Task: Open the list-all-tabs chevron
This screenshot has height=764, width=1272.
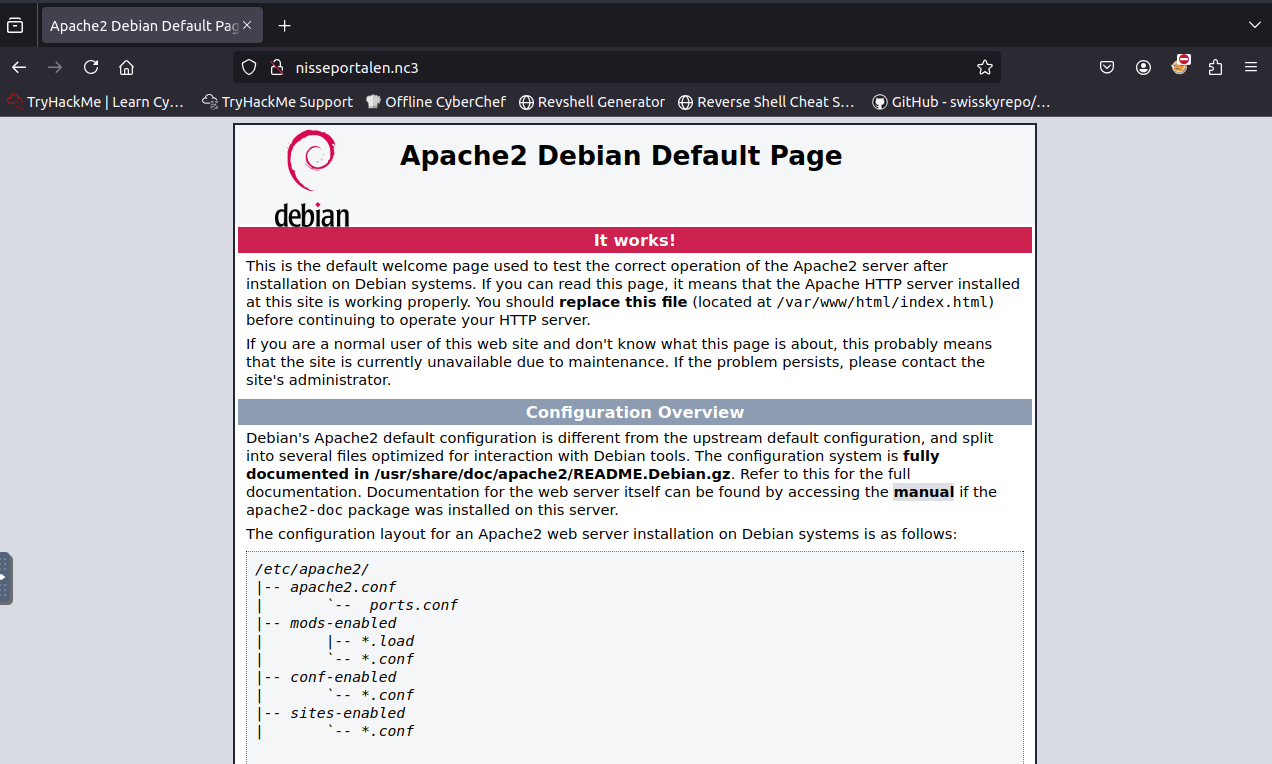Action: coord(1254,25)
